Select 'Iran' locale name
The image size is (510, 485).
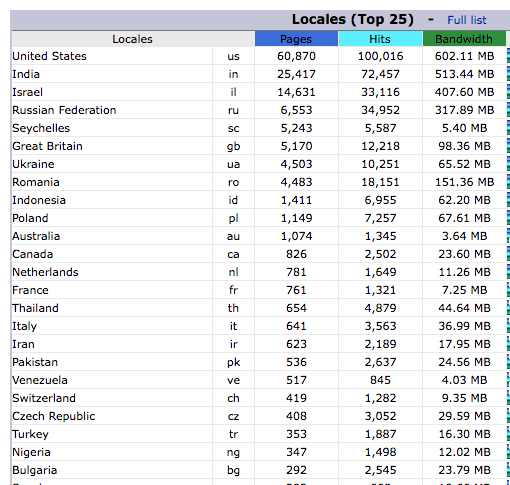pos(23,344)
